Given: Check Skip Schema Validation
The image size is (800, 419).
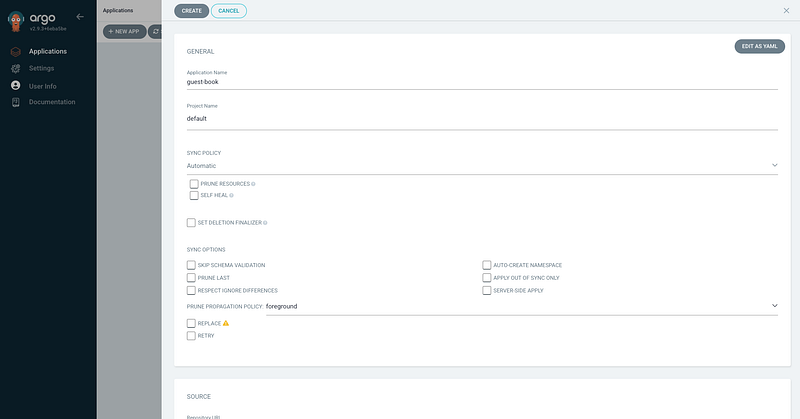Looking at the screenshot, I should point(191,265).
